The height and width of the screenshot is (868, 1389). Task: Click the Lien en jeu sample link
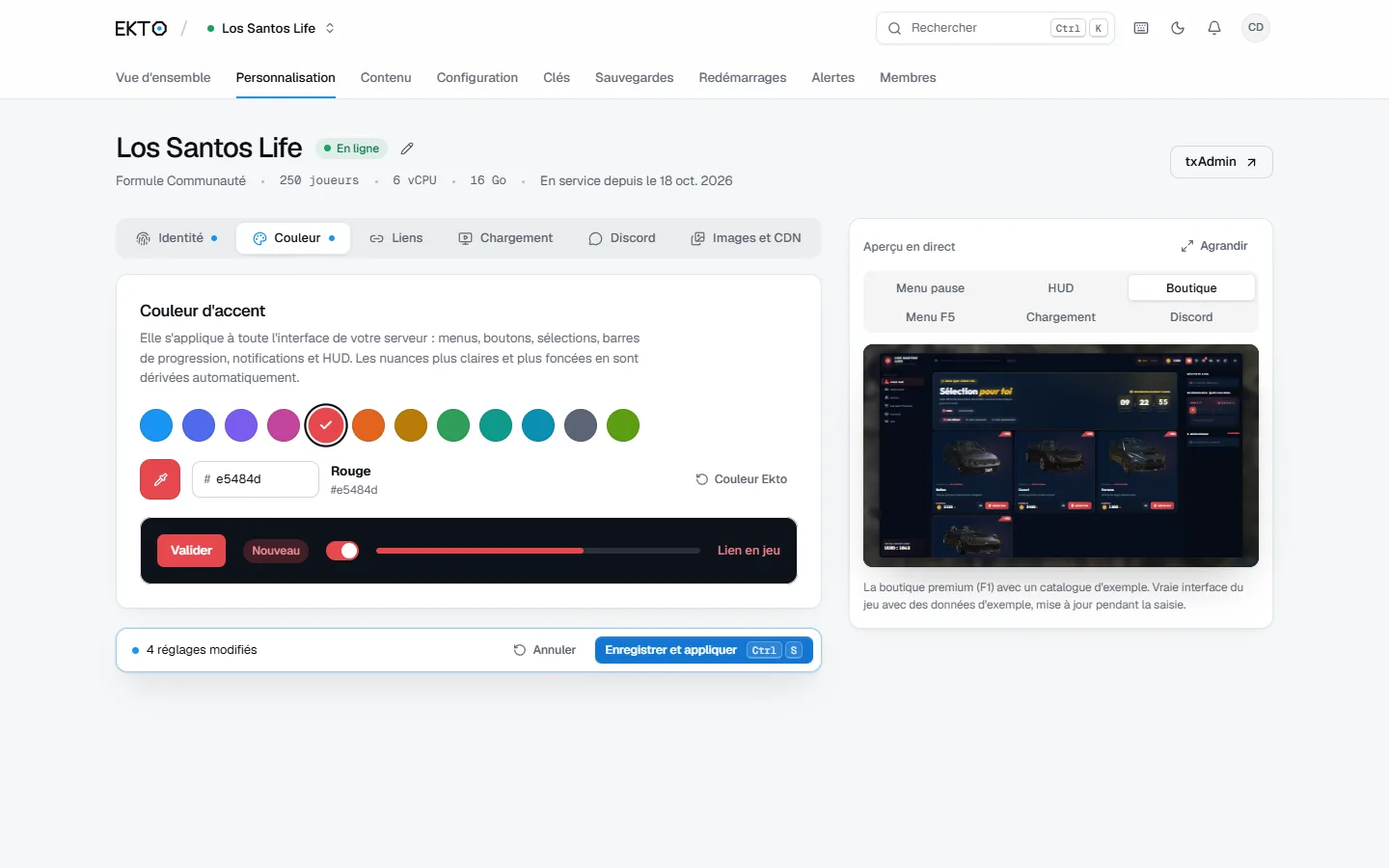749,551
